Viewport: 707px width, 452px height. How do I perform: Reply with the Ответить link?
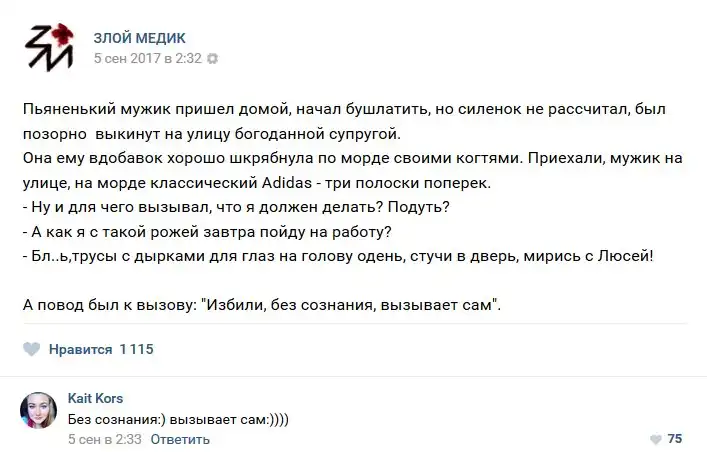point(180,439)
